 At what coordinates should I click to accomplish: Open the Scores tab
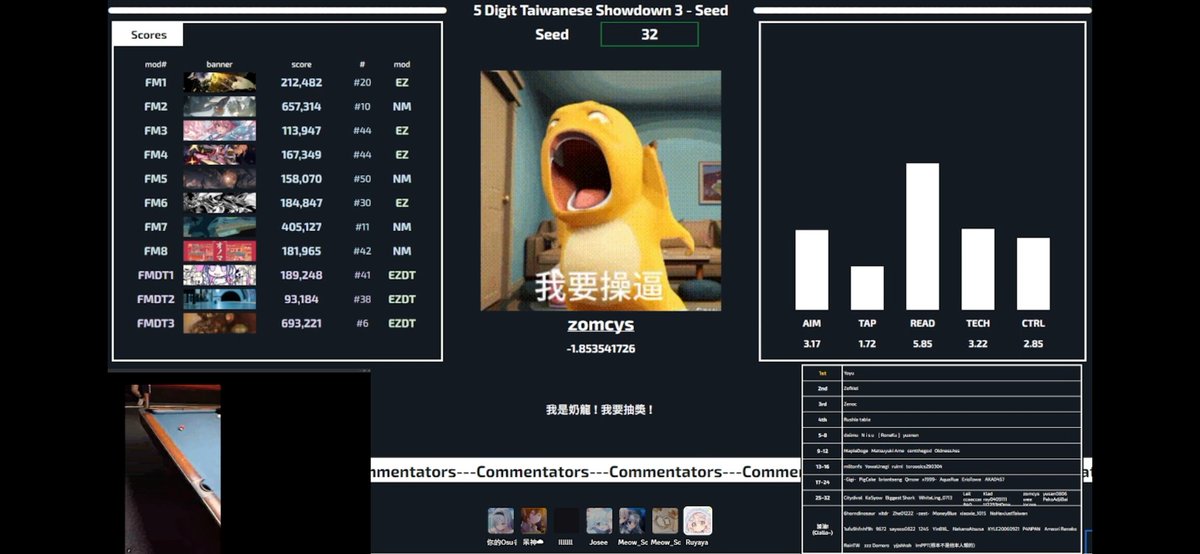[x=149, y=35]
